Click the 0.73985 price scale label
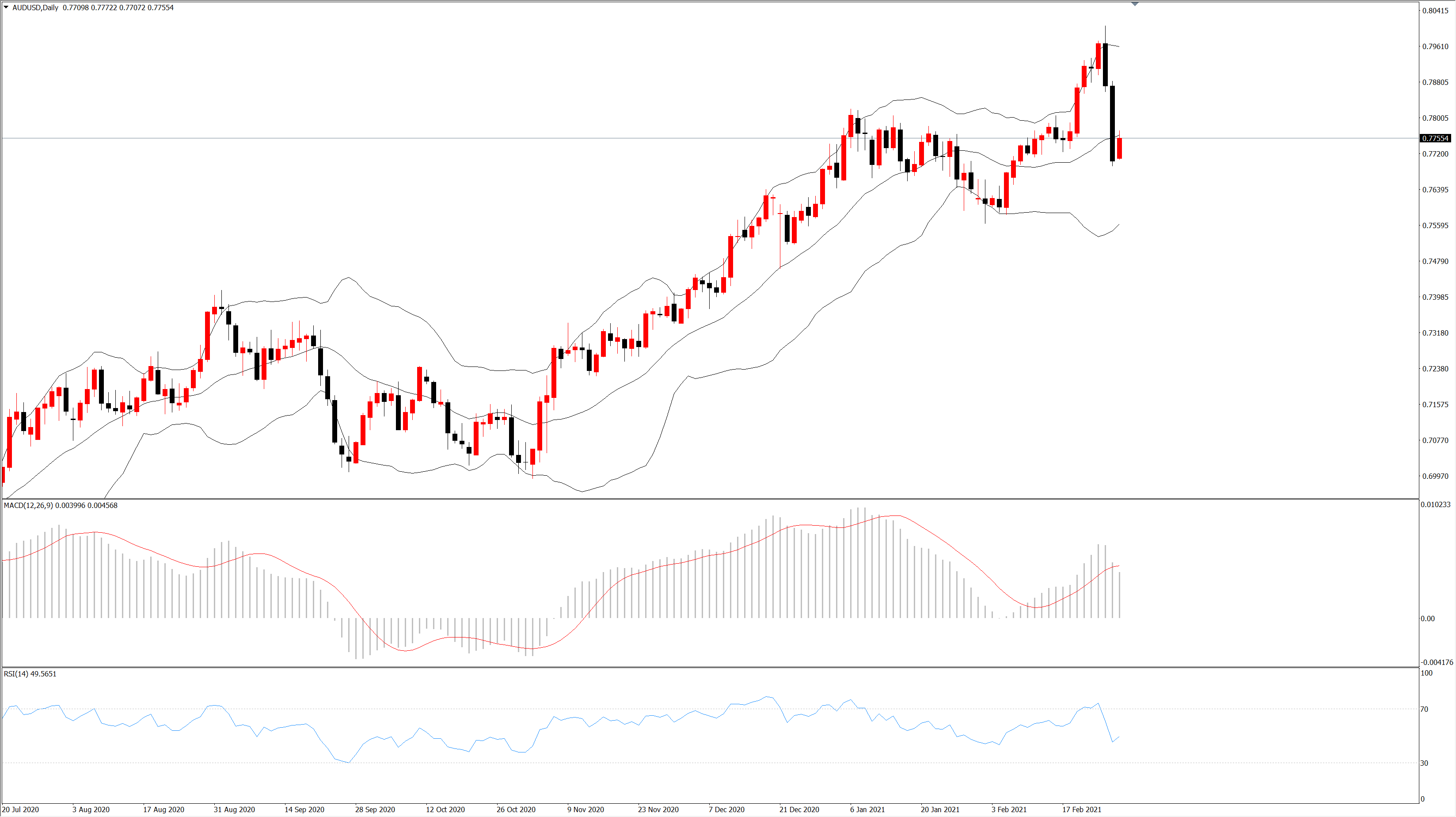1456x817 pixels. 1435,298
